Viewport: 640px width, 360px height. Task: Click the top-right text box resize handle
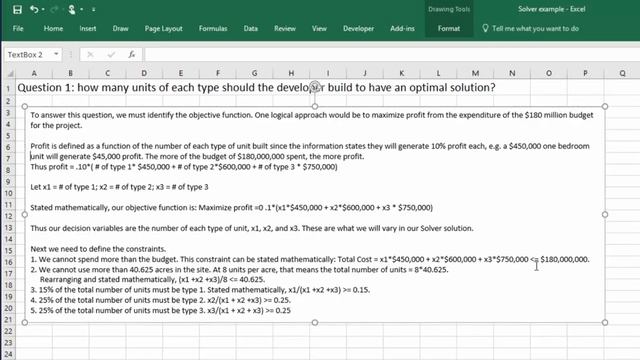tap(605, 107)
